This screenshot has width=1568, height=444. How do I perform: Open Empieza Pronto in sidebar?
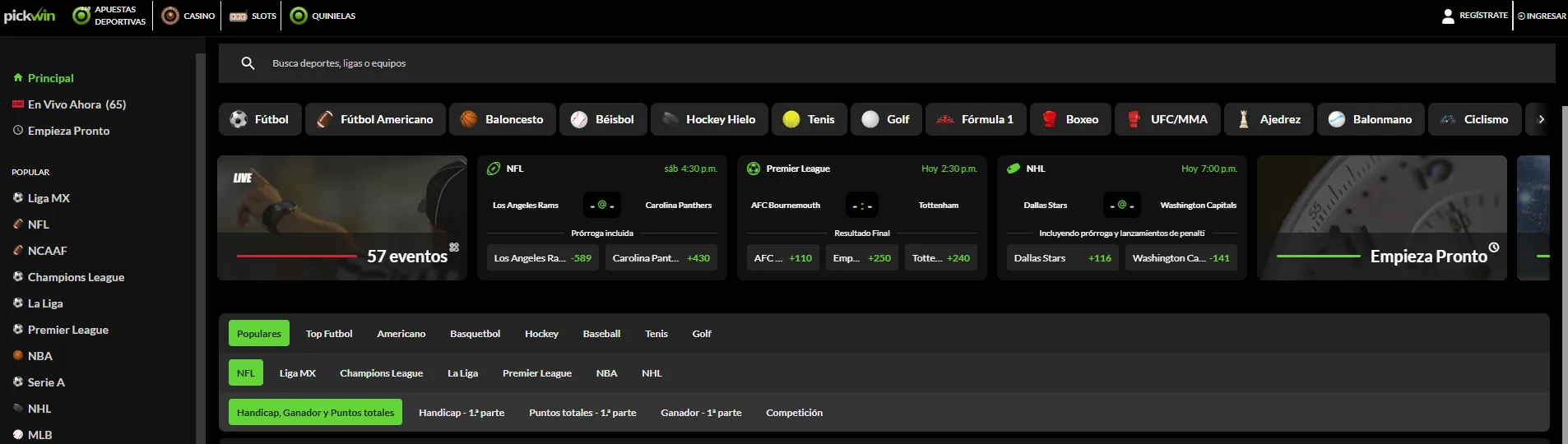coord(68,131)
